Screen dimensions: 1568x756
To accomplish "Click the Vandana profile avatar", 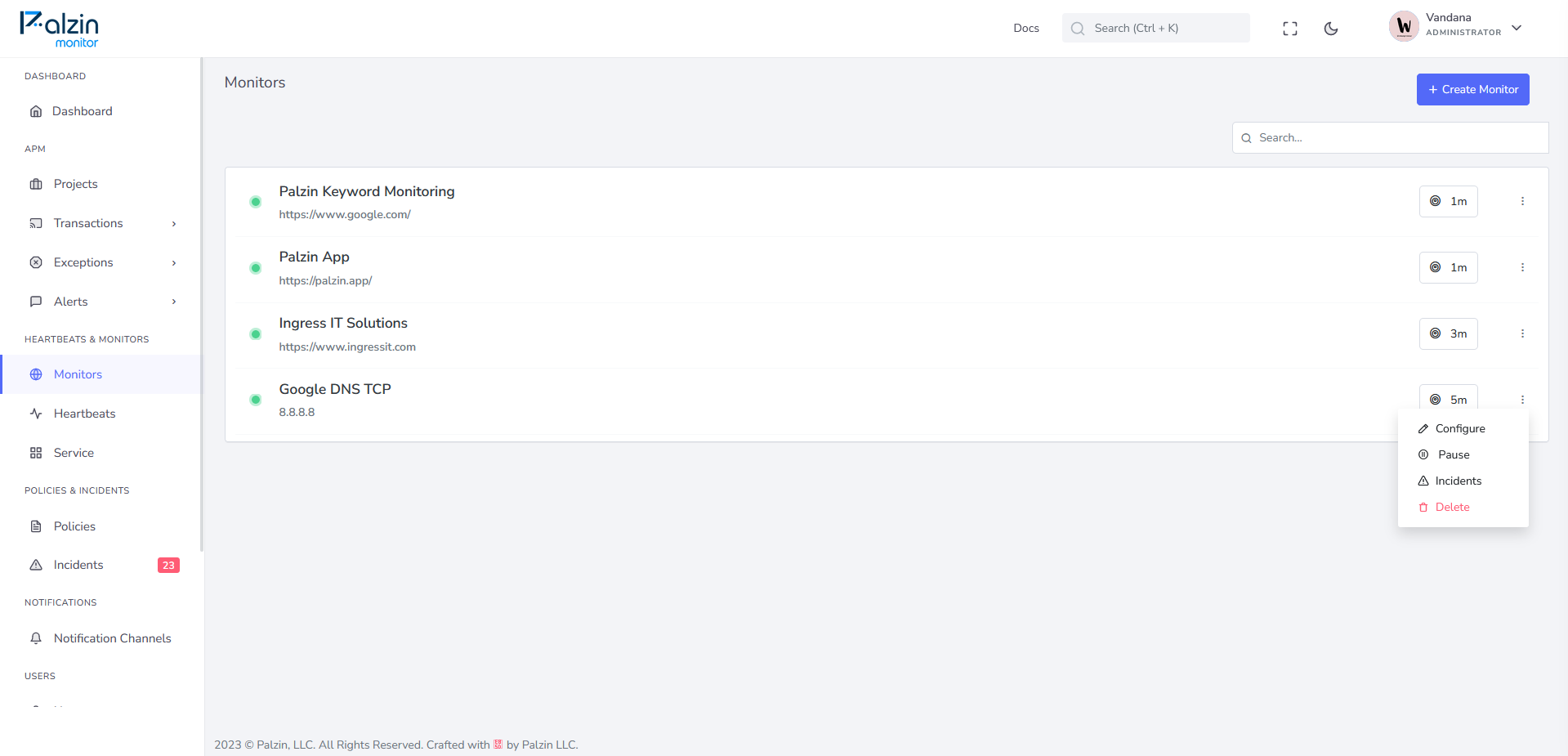I will click(x=1404, y=26).
